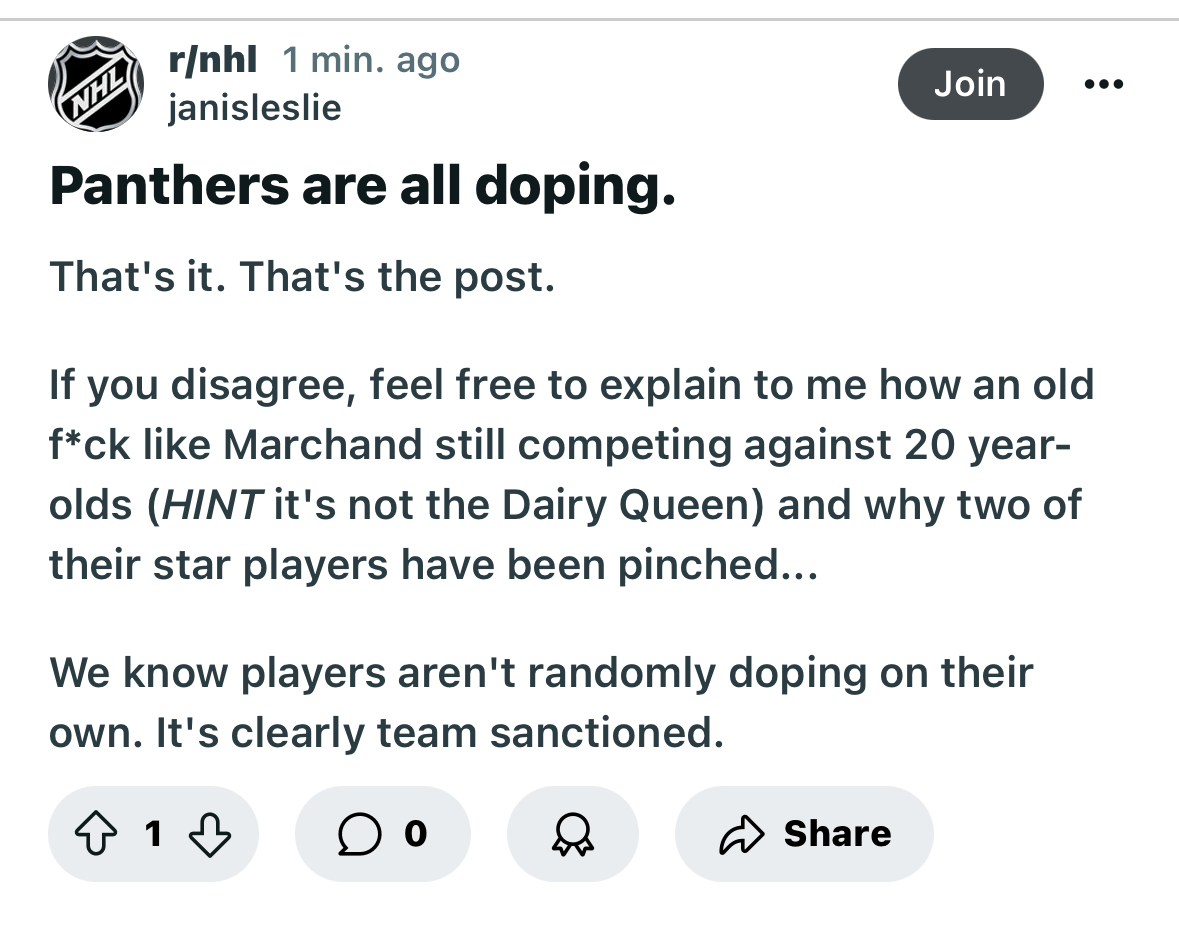Click the comment count 0

(415, 834)
